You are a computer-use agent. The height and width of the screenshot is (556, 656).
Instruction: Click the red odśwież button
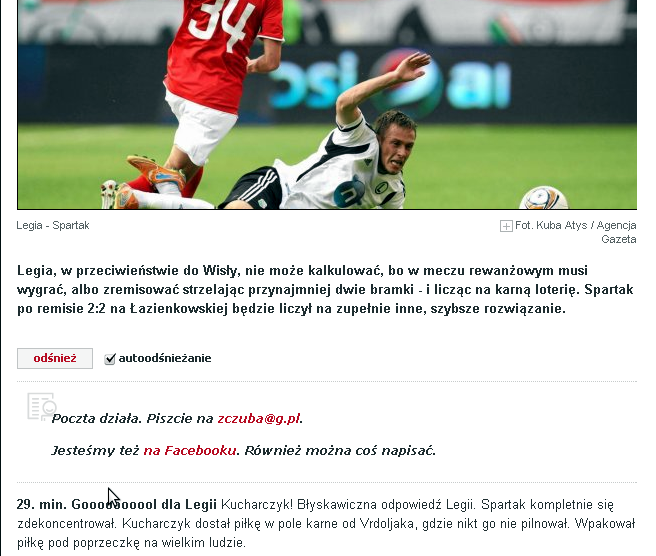tap(55, 358)
